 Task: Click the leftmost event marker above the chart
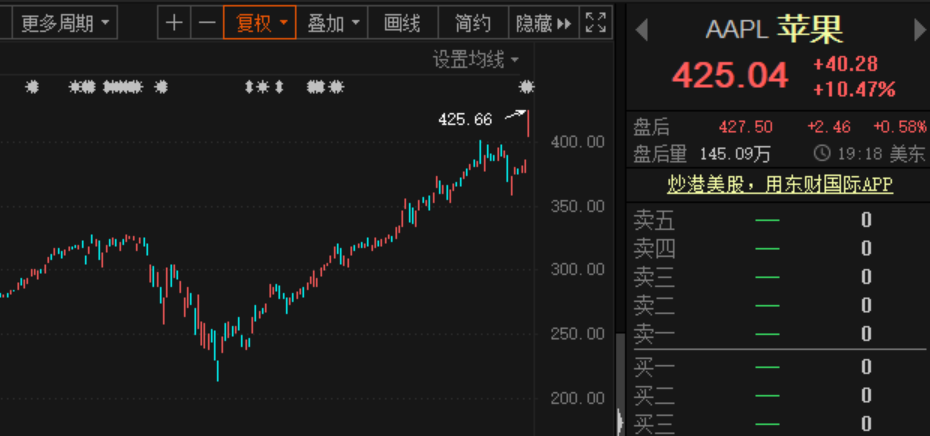[32, 88]
